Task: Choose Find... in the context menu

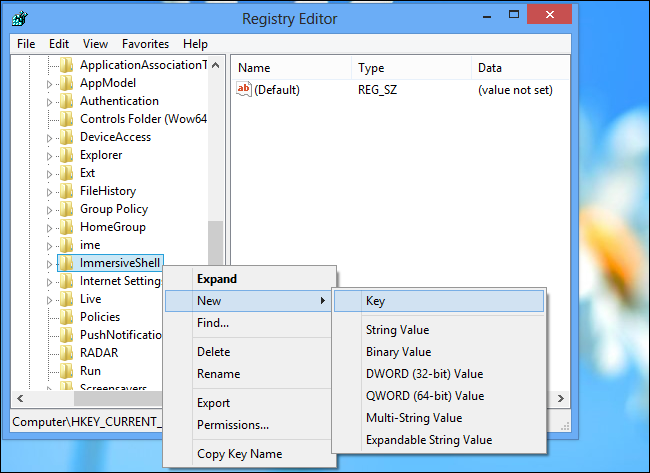Action: click(250, 323)
